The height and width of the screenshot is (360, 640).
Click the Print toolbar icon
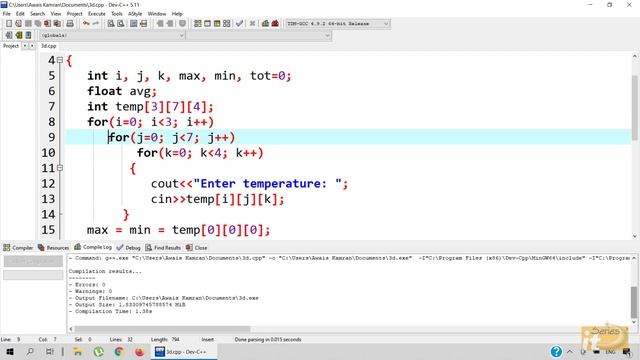[70, 24]
